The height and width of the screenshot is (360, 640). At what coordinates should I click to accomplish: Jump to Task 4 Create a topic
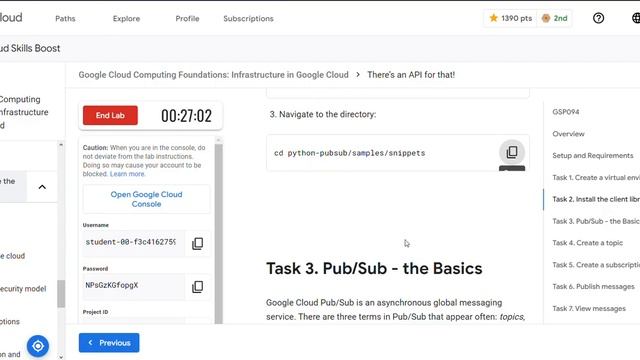587,243
